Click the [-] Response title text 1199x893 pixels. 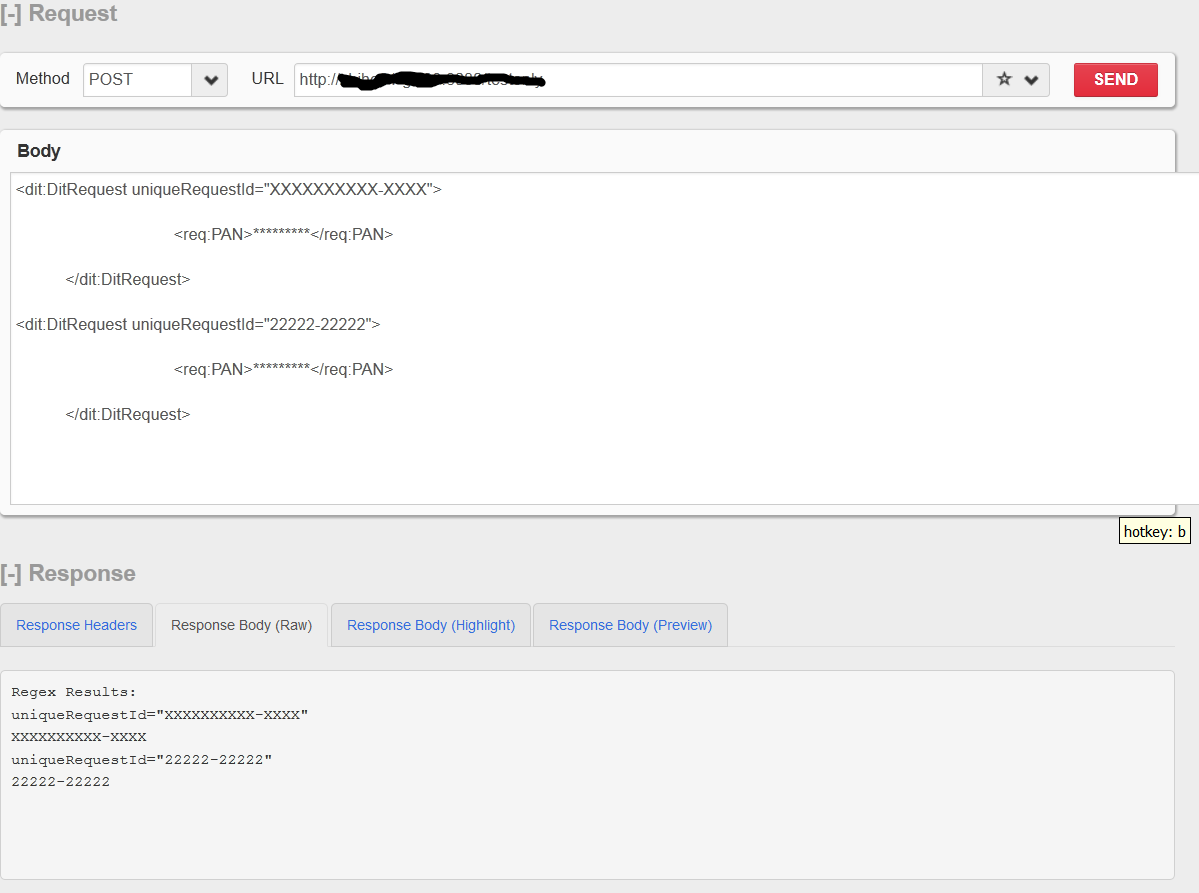pyautogui.click(x=70, y=573)
